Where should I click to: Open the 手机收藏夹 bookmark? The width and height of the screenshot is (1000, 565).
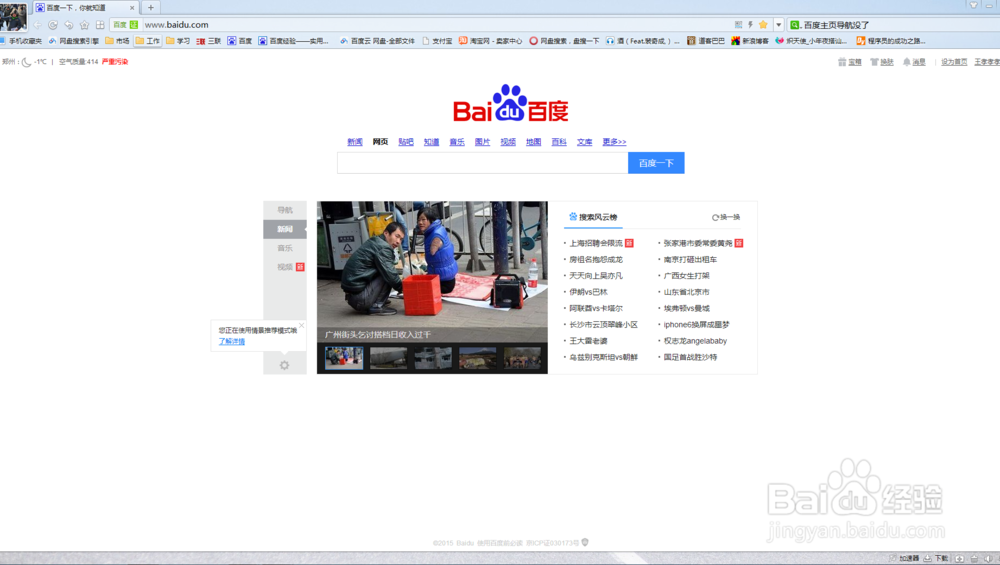pyautogui.click(x=20, y=41)
